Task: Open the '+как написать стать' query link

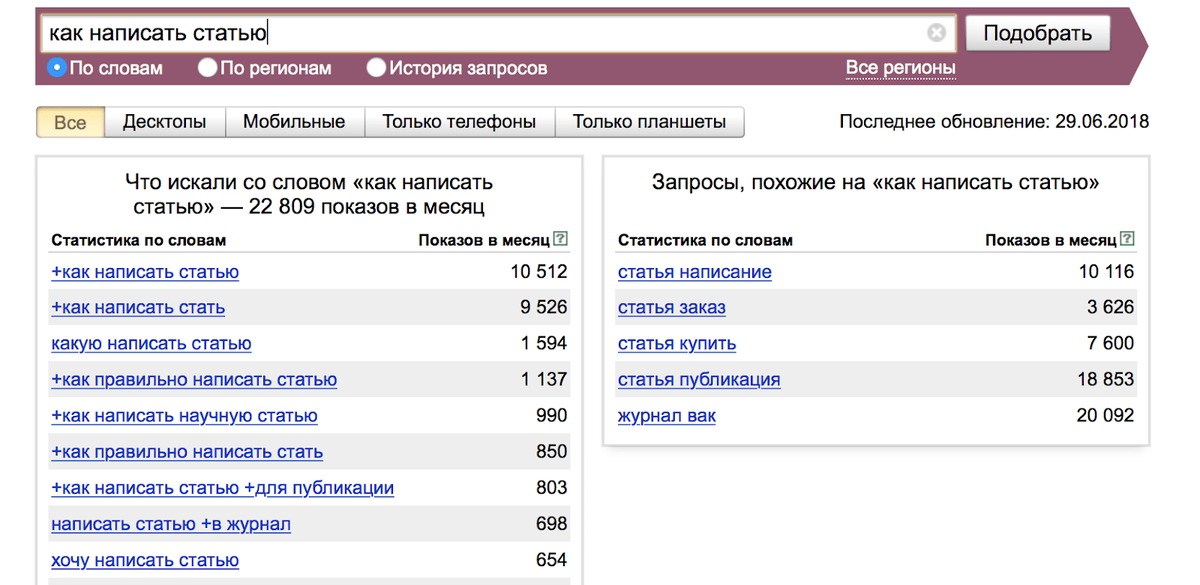Action: [138, 308]
